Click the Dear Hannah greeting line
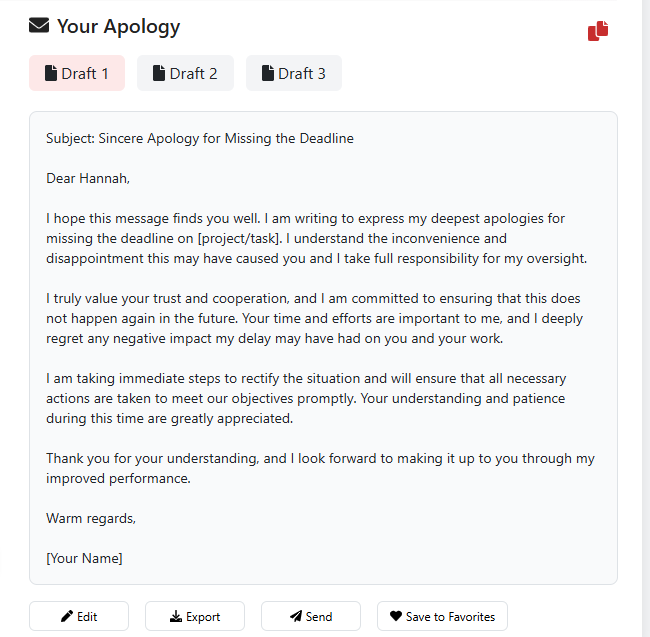The width and height of the screenshot is (650, 637). pos(88,179)
